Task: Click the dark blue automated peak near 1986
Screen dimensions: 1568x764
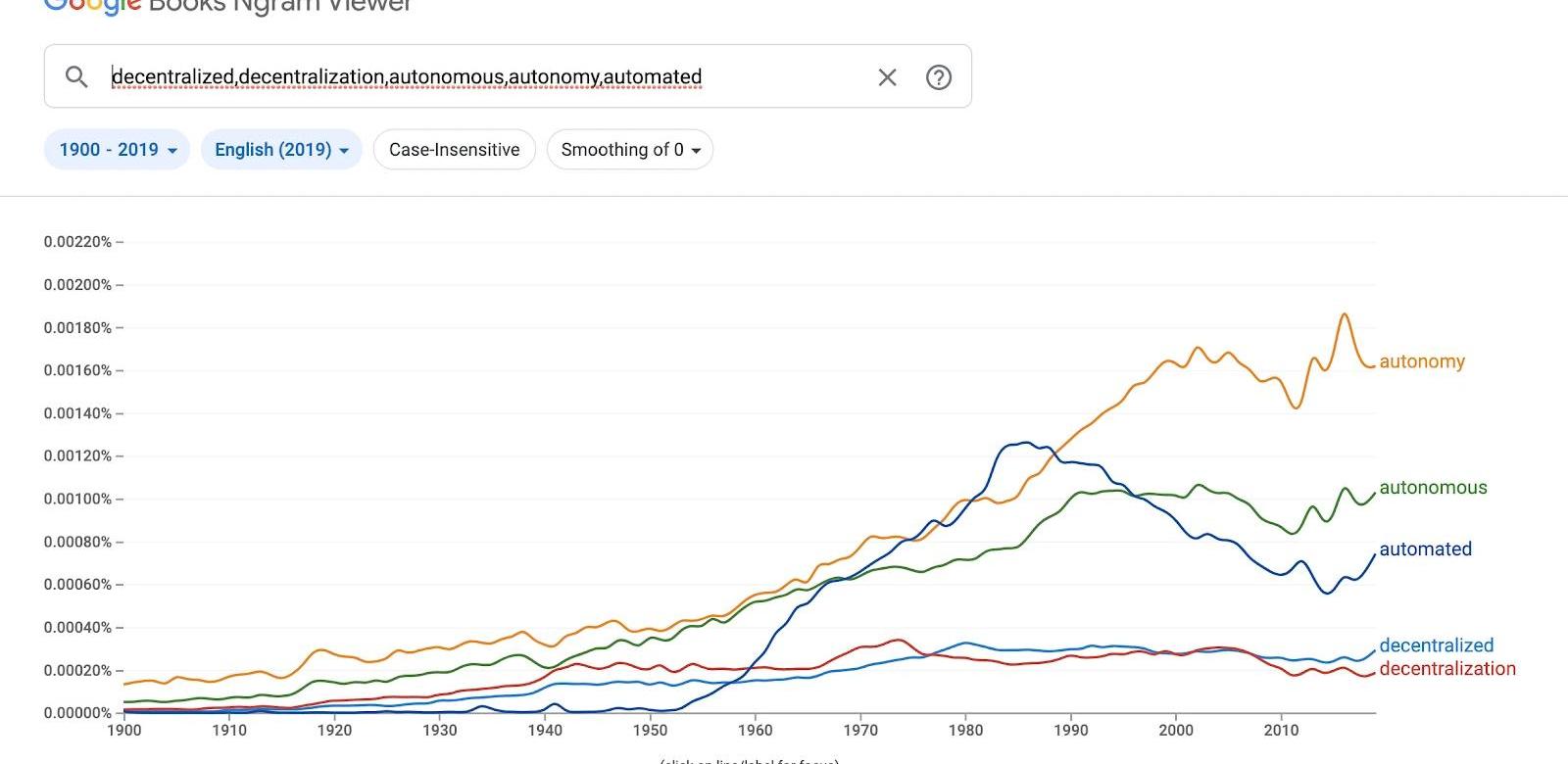Action: click(x=1025, y=443)
